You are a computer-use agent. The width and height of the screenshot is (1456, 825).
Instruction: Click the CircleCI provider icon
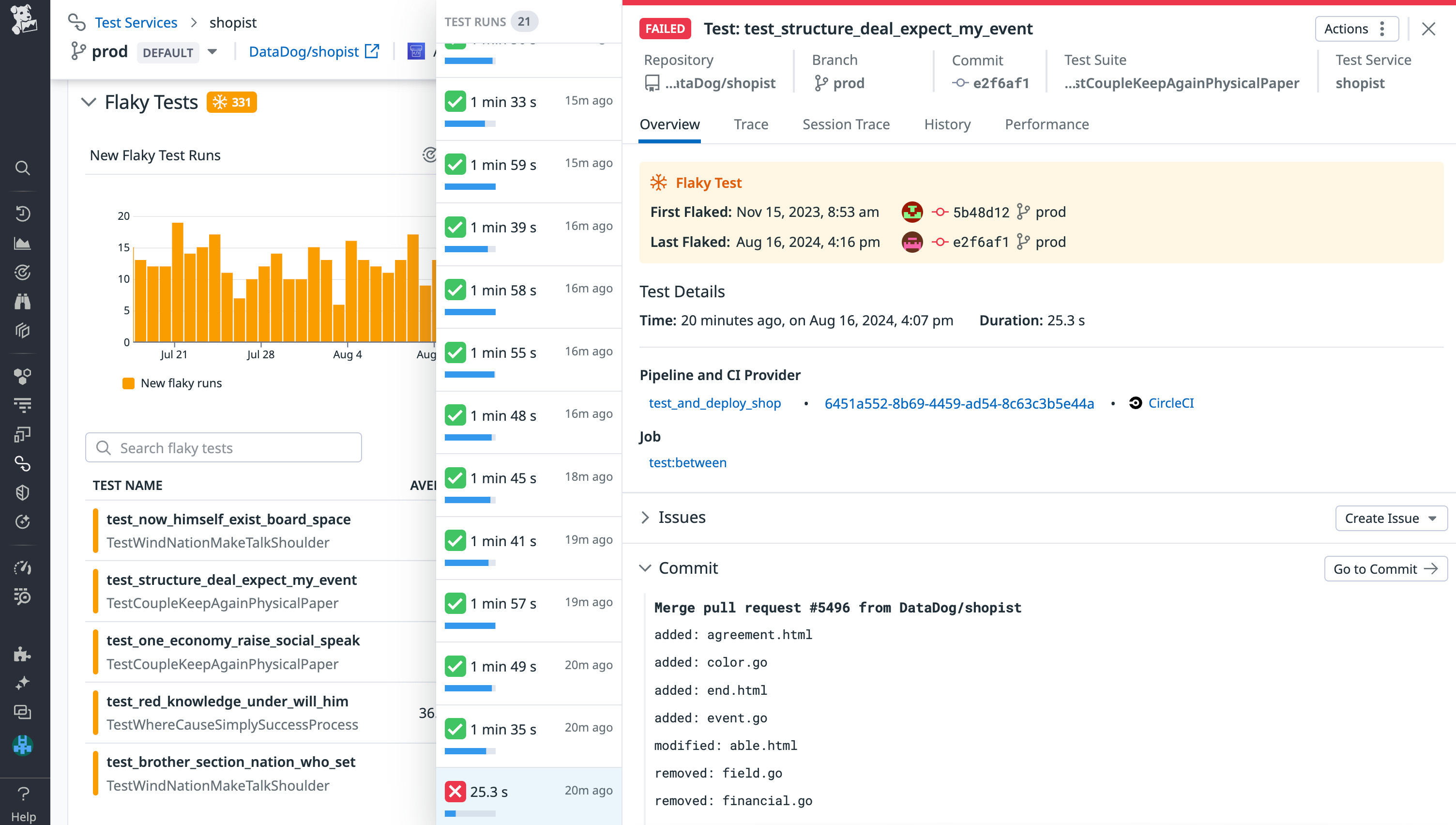point(1135,403)
